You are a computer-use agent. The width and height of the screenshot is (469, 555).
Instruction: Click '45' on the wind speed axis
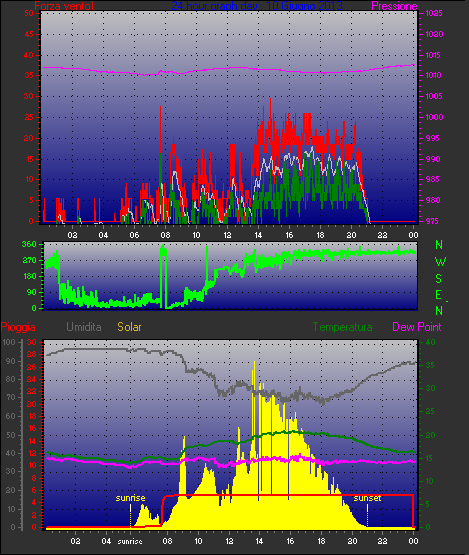point(29,34)
